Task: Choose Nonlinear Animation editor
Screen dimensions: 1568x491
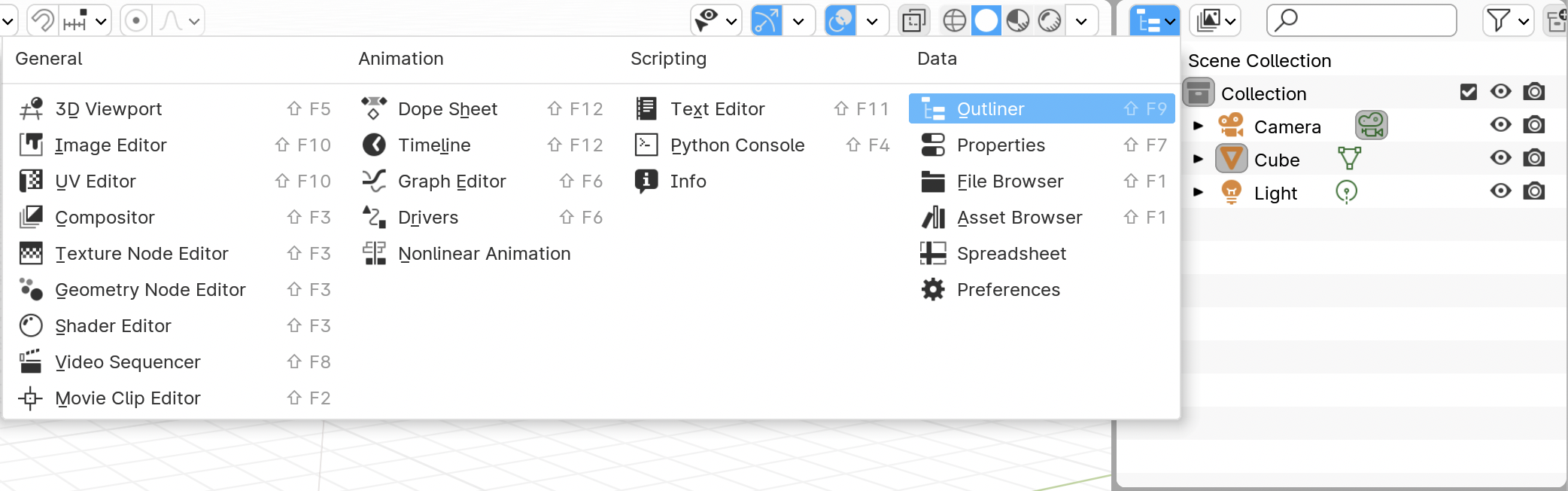Action: point(482,254)
